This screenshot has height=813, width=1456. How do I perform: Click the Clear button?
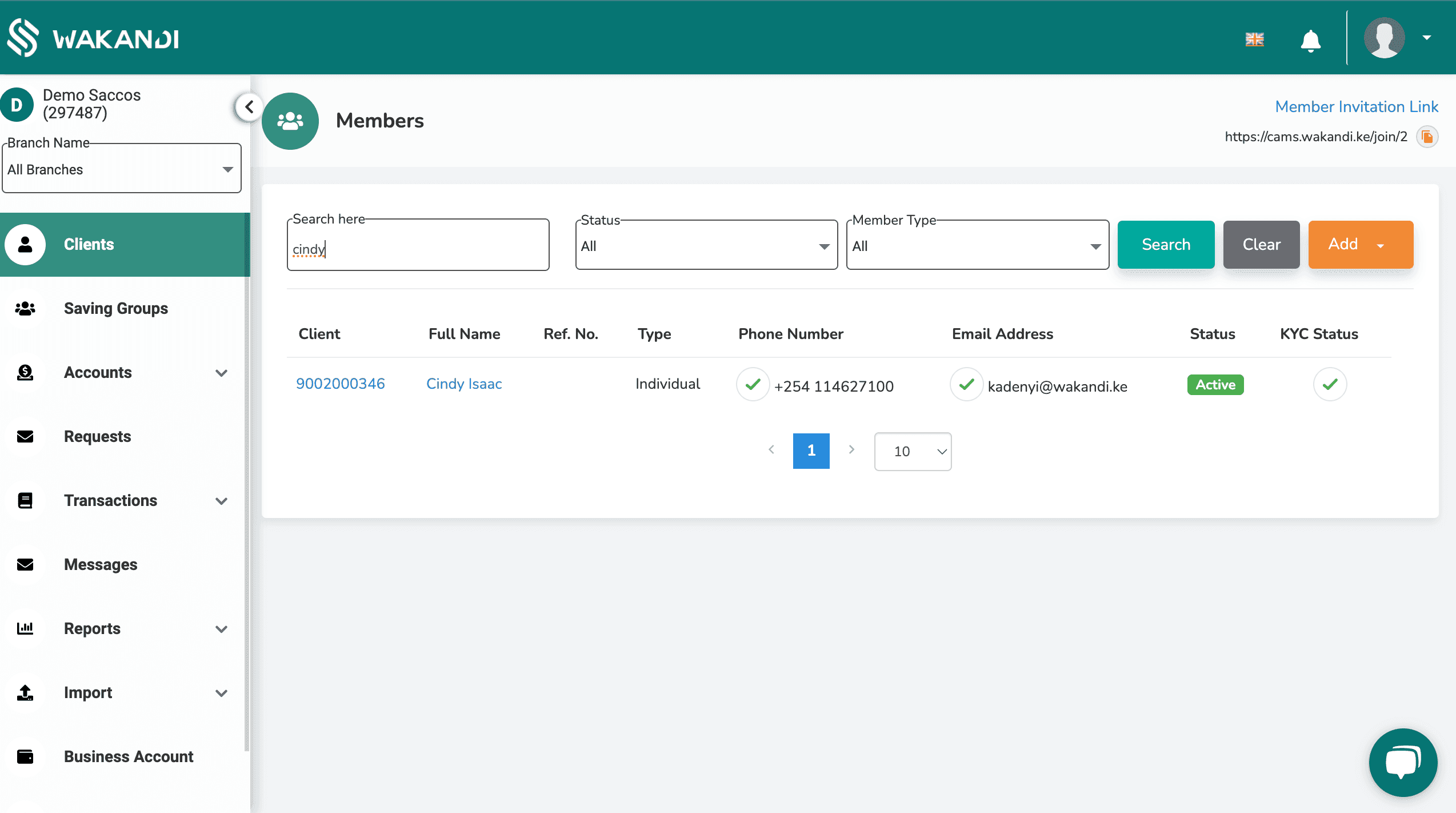(1261, 244)
